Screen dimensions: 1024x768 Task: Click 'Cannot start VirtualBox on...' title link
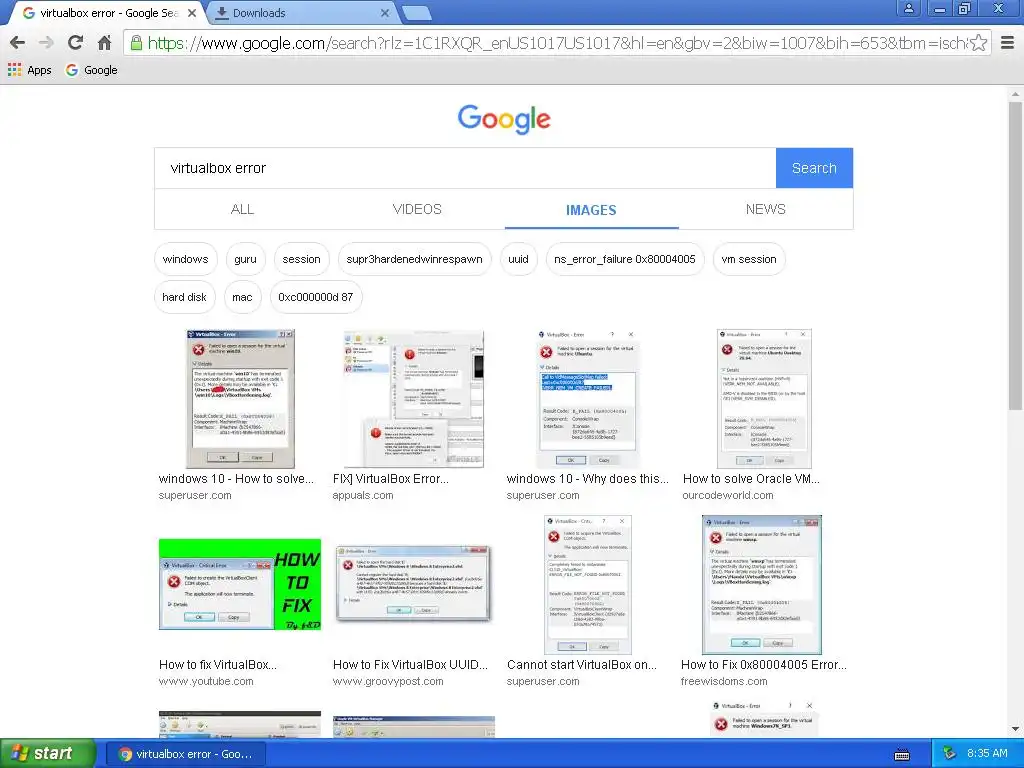(582, 665)
